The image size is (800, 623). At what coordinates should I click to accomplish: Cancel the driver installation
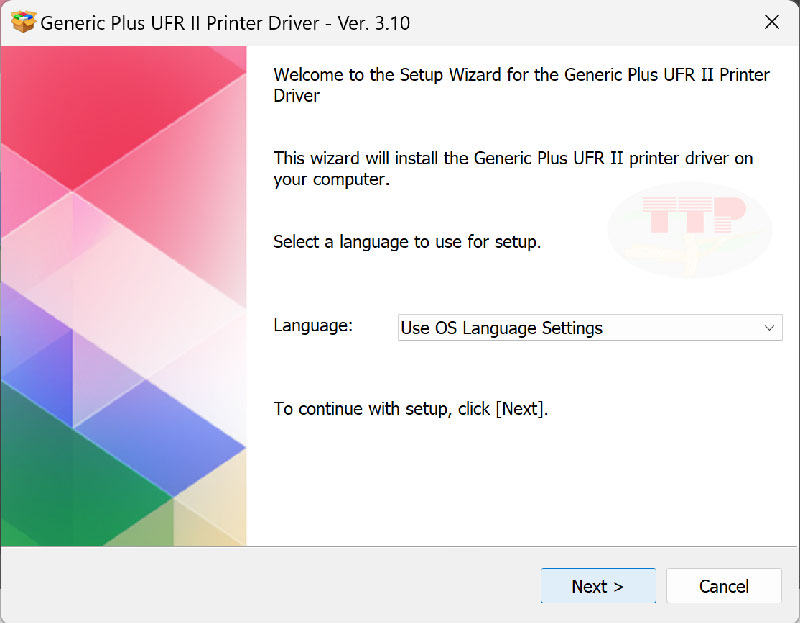click(x=724, y=587)
